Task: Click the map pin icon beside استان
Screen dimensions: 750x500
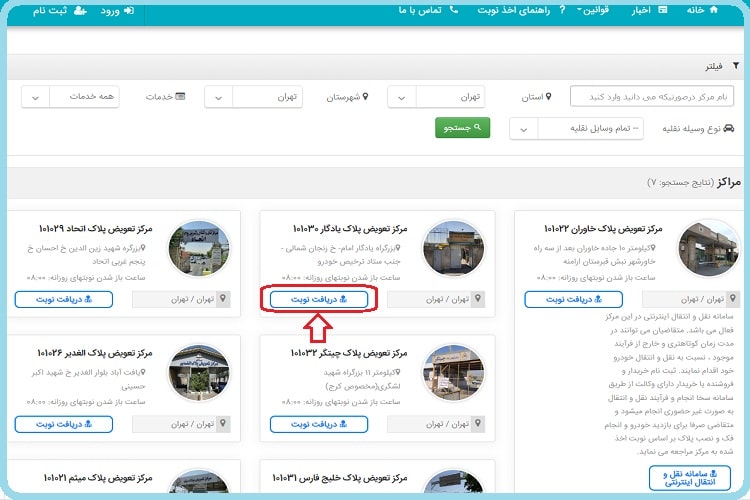Action: (549, 96)
